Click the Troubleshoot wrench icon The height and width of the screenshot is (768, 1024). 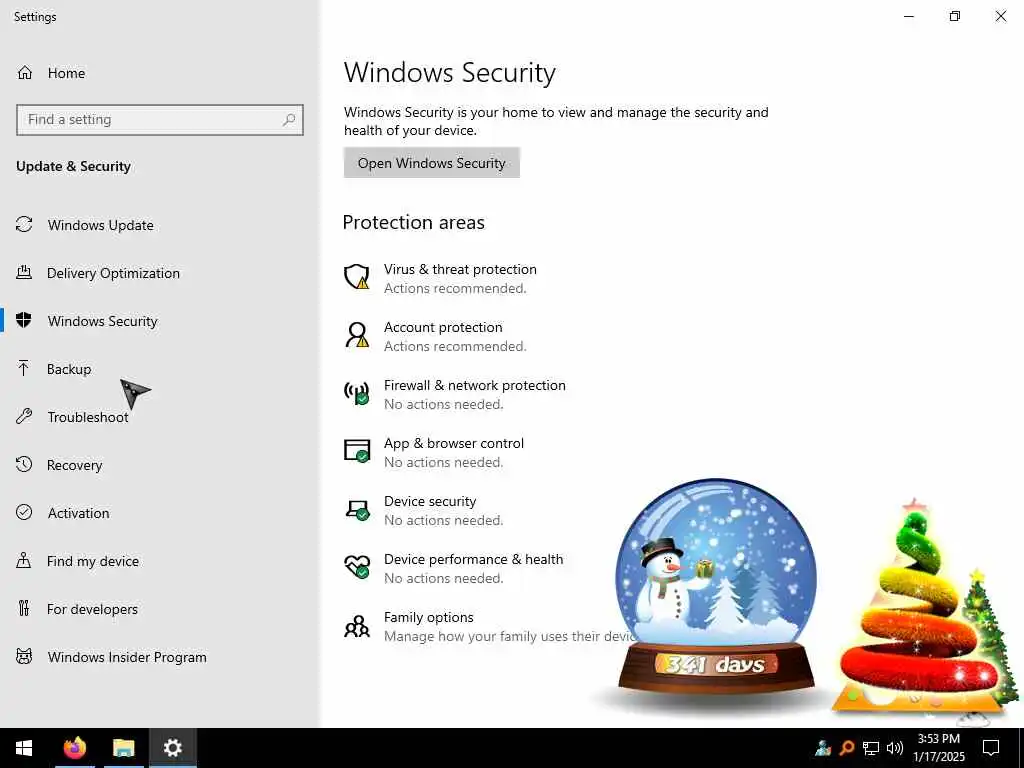pos(24,417)
